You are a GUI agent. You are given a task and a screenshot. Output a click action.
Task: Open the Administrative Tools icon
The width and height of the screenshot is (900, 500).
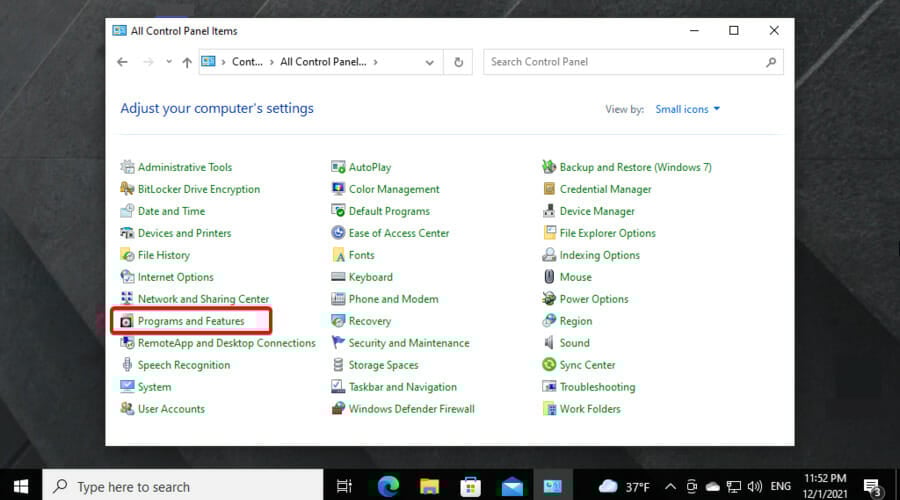(x=127, y=167)
